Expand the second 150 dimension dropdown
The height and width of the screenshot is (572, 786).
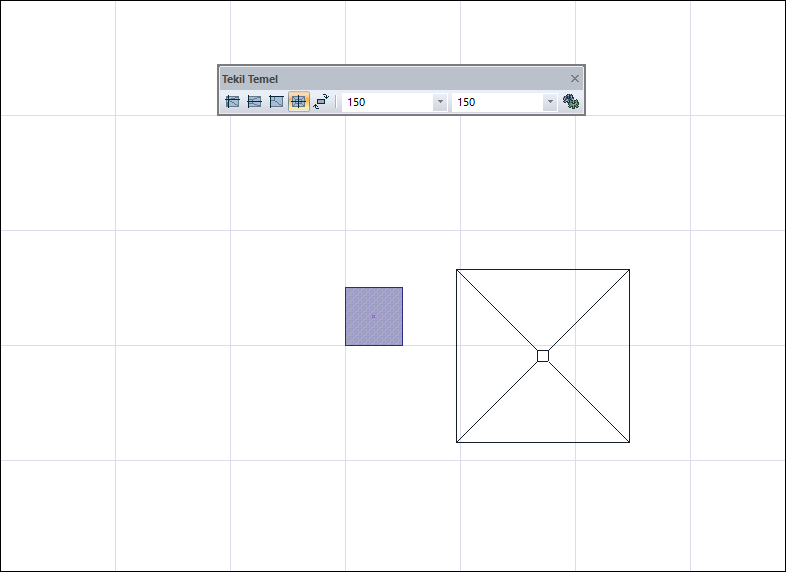point(550,102)
